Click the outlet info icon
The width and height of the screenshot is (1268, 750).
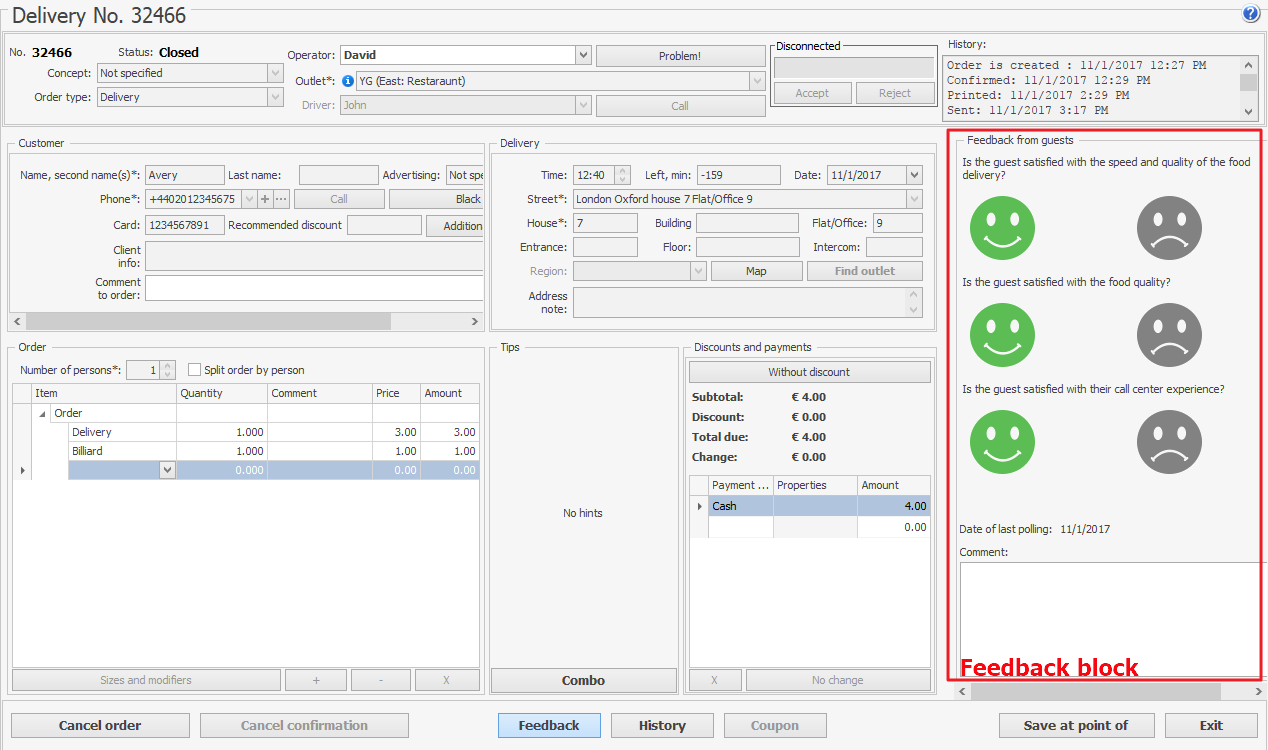point(348,81)
